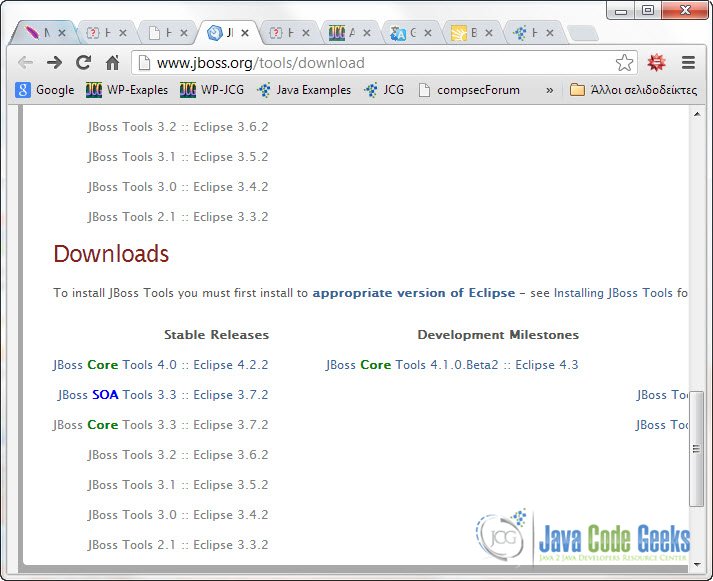Click the Development Milestones column header
713x581 pixels.
tap(498, 335)
